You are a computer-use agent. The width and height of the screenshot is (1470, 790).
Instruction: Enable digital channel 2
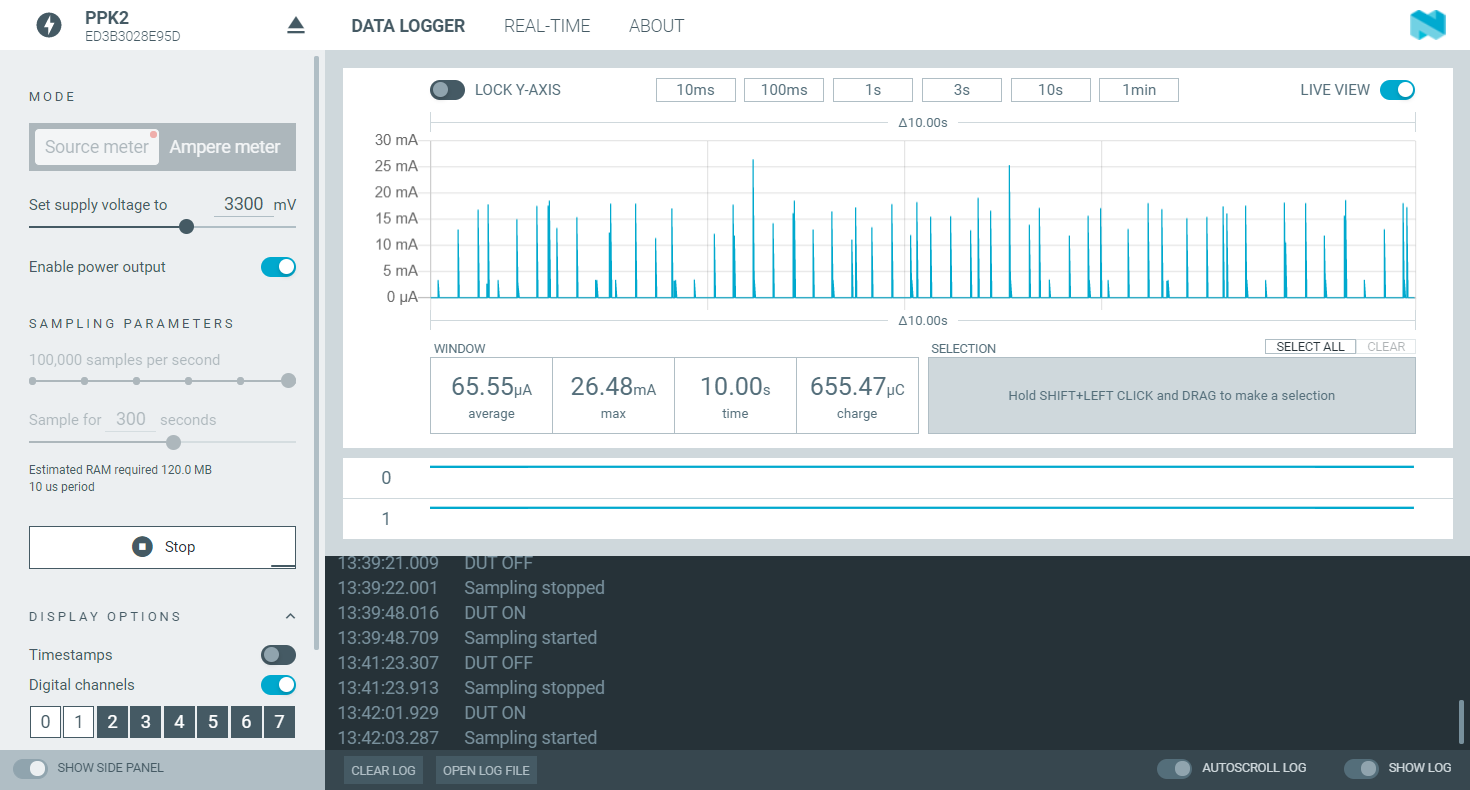pyautogui.click(x=112, y=722)
